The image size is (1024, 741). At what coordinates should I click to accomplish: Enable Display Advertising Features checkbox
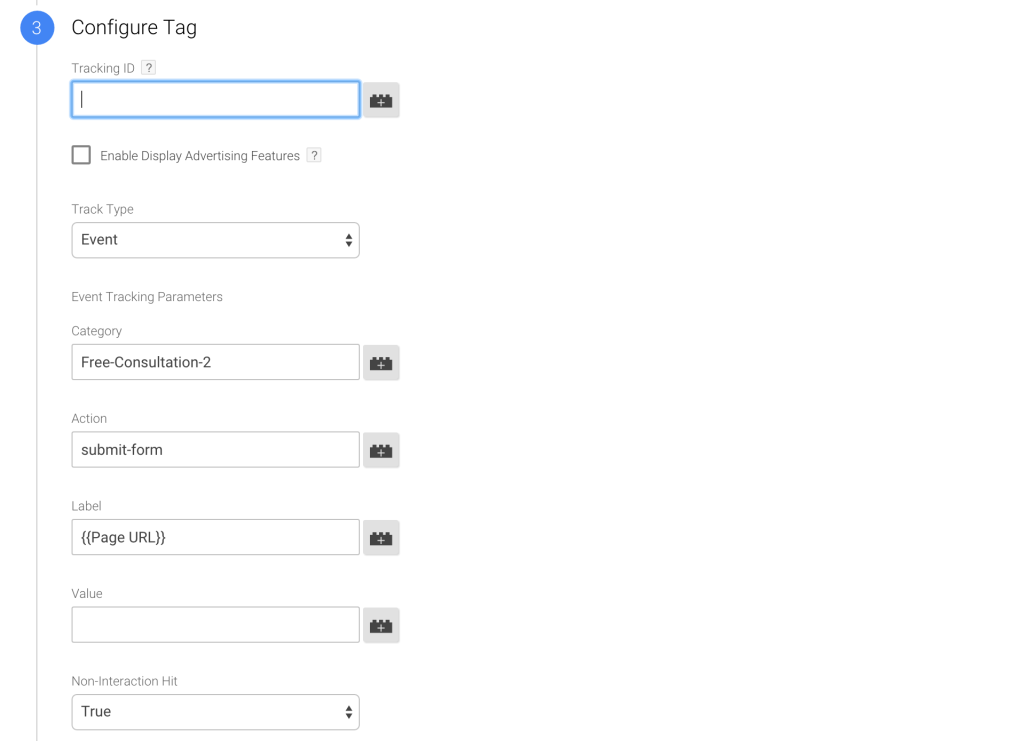(x=81, y=155)
